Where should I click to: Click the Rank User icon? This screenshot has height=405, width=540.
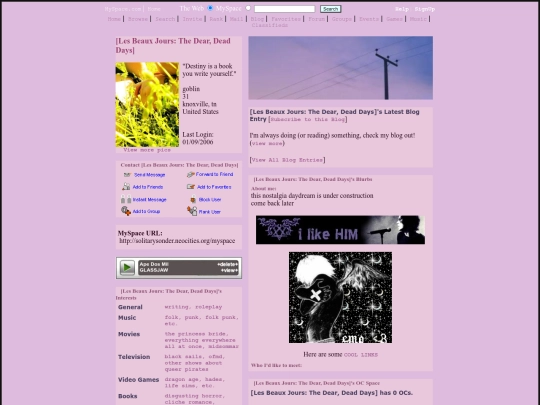click(192, 211)
